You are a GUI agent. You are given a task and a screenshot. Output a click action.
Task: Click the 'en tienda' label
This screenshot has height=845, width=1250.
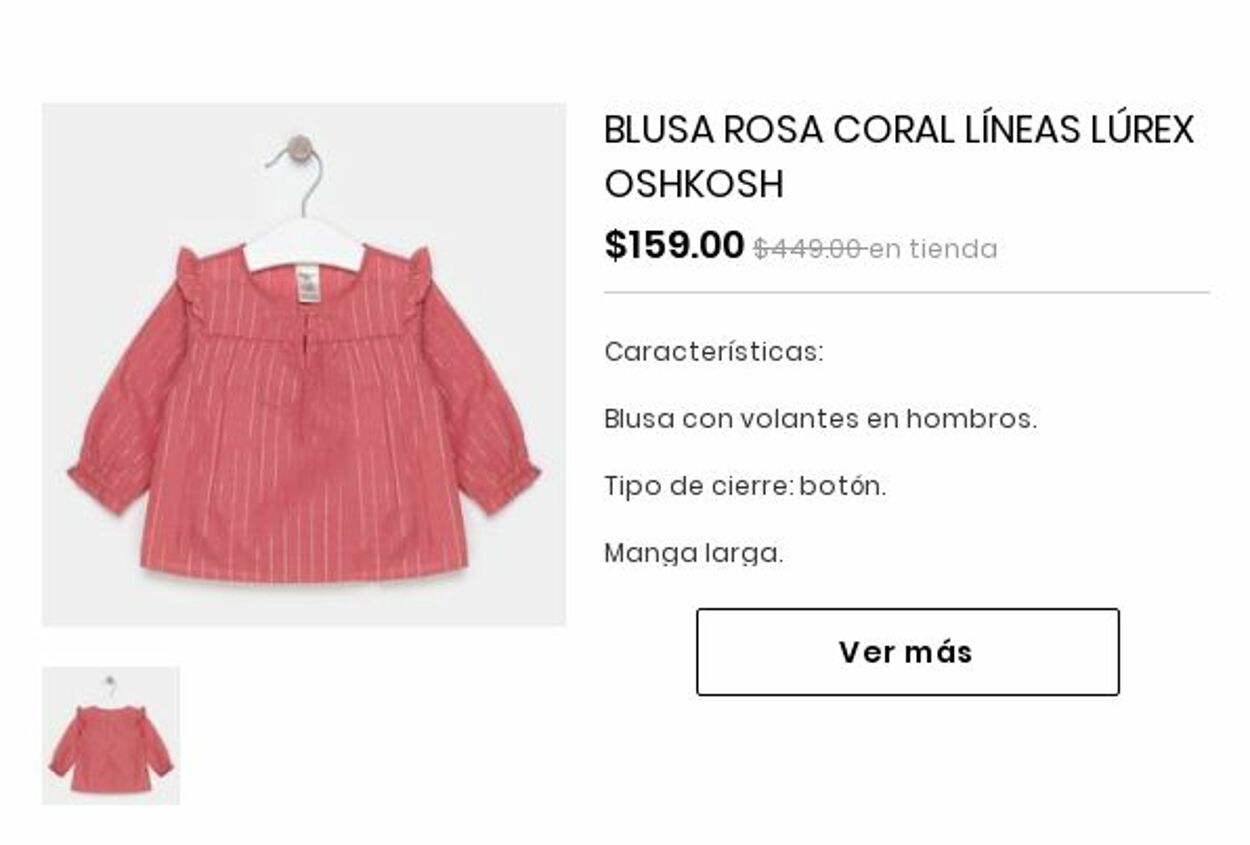(933, 249)
